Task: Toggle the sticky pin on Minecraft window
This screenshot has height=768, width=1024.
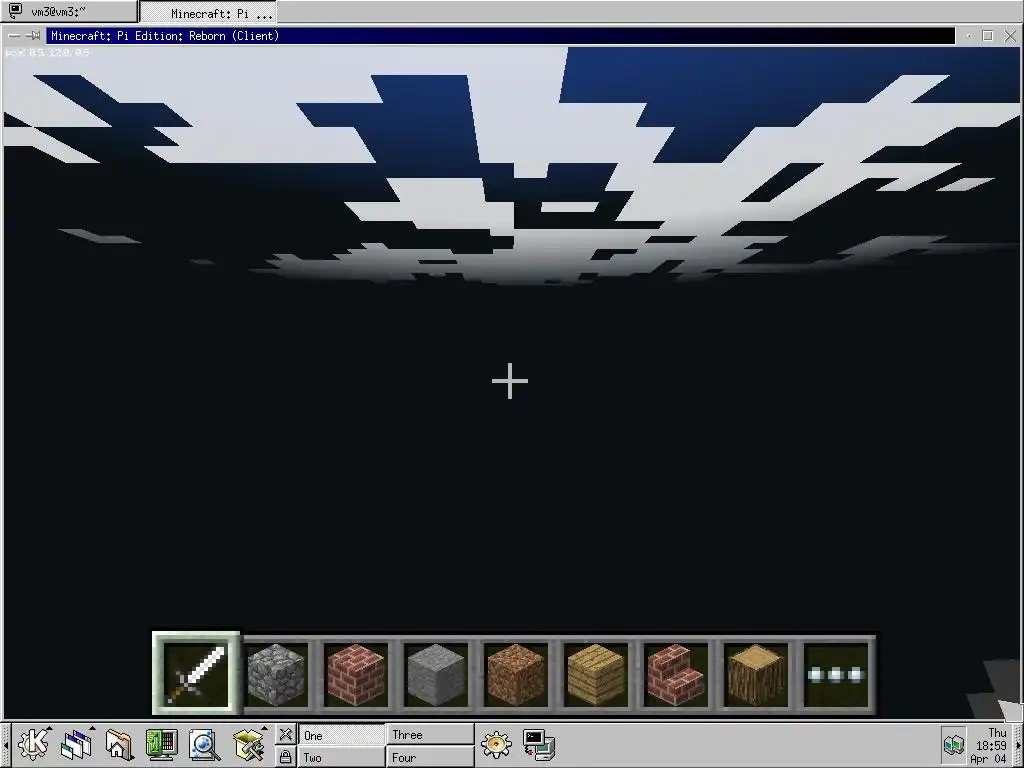Action: pos(33,36)
